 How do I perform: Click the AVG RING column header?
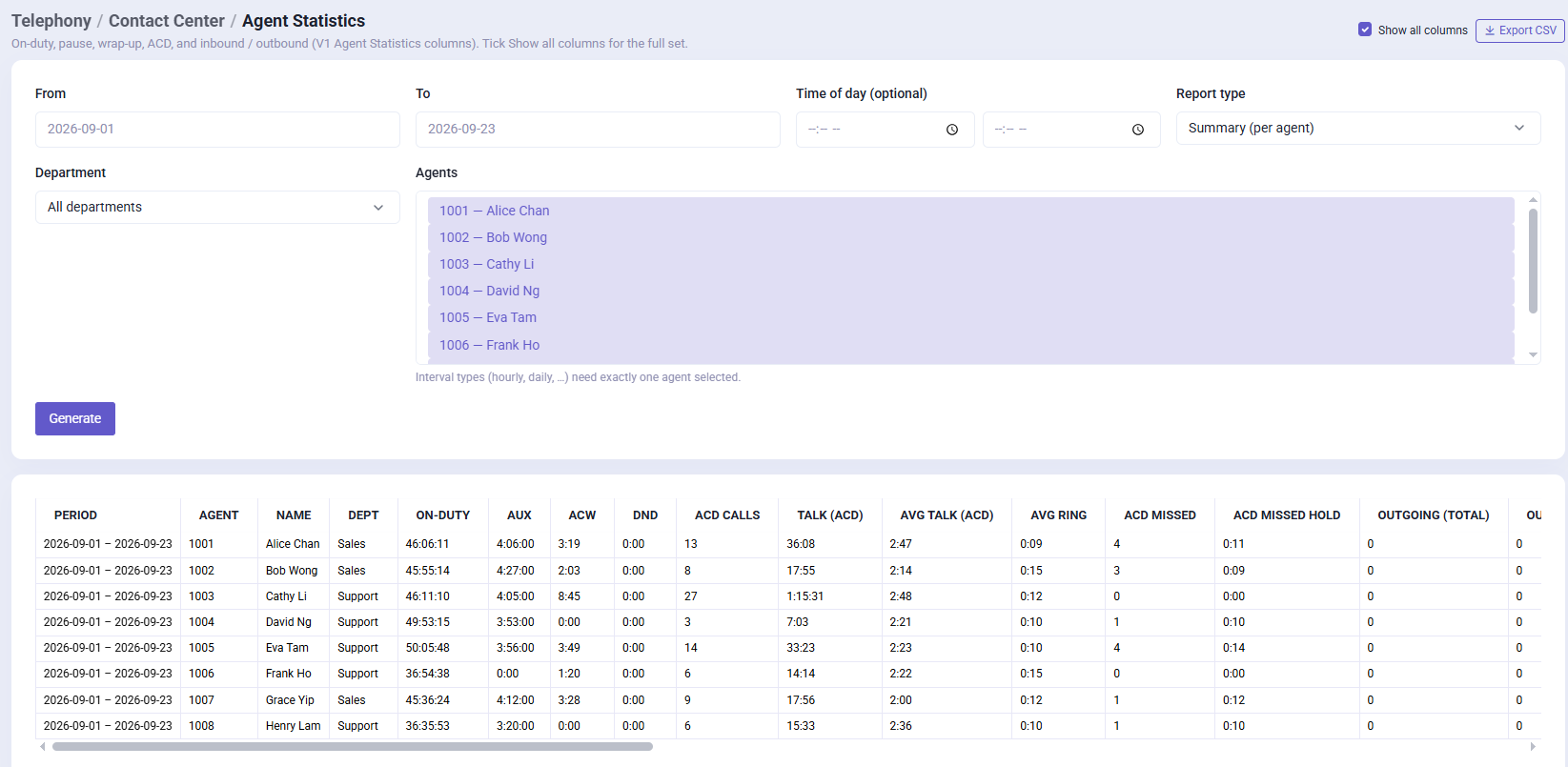point(1058,515)
